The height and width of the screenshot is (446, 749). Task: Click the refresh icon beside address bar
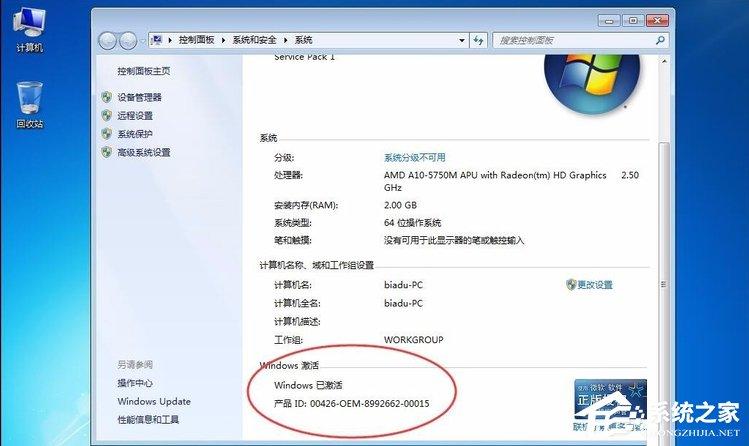tap(478, 40)
